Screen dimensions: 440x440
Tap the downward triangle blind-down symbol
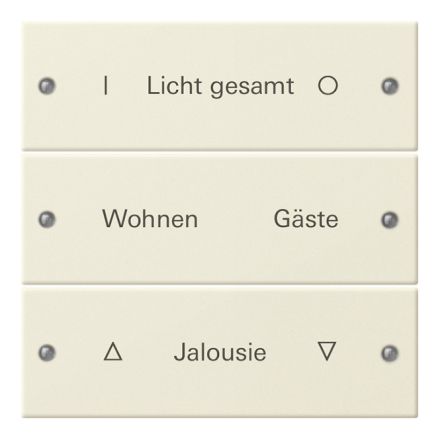pyautogui.click(x=327, y=351)
